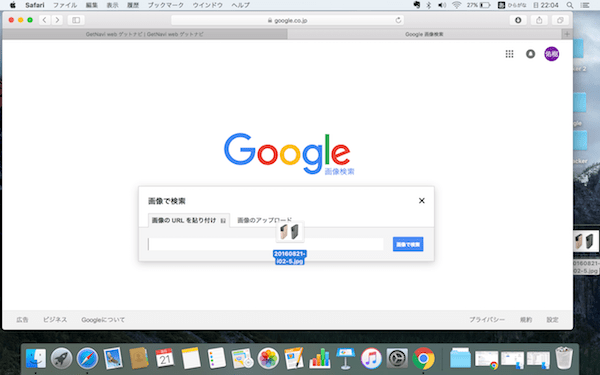Click the Safari share button
This screenshot has height=375, width=600.
pos(539,20)
